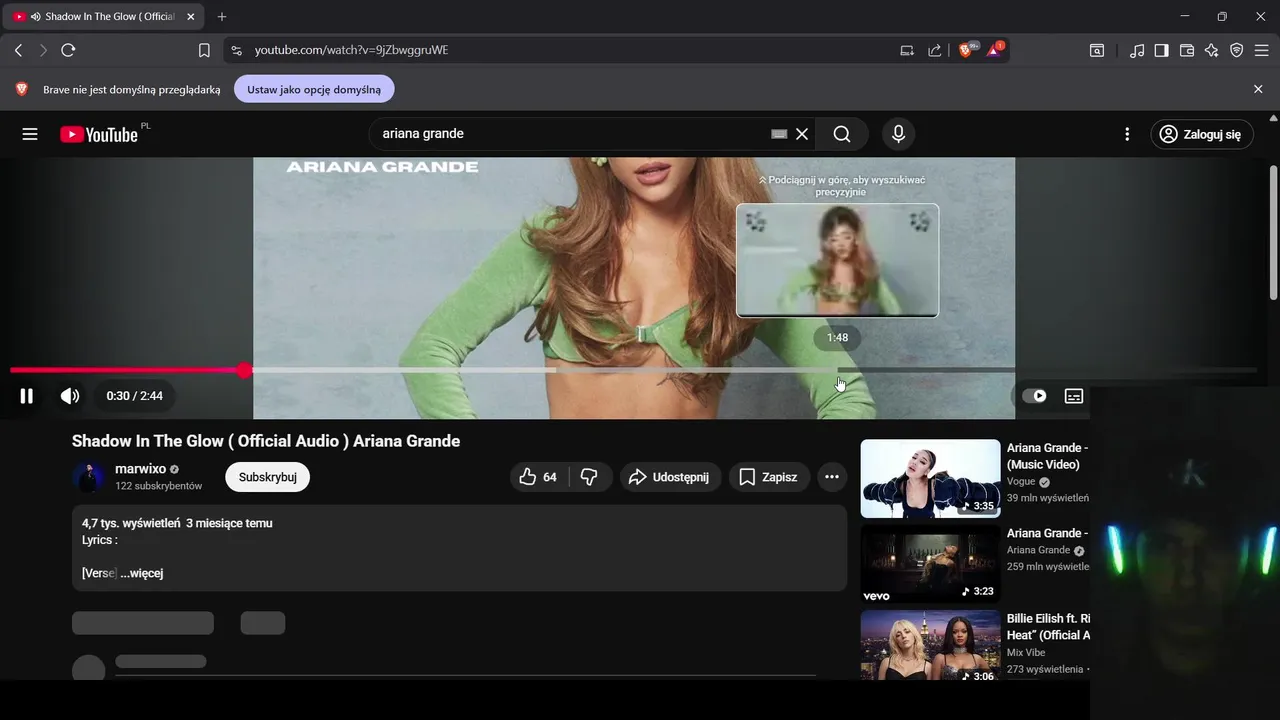Click the address bar URL youtube.com/watch
Screen dimensions: 1280x720
pos(351,50)
